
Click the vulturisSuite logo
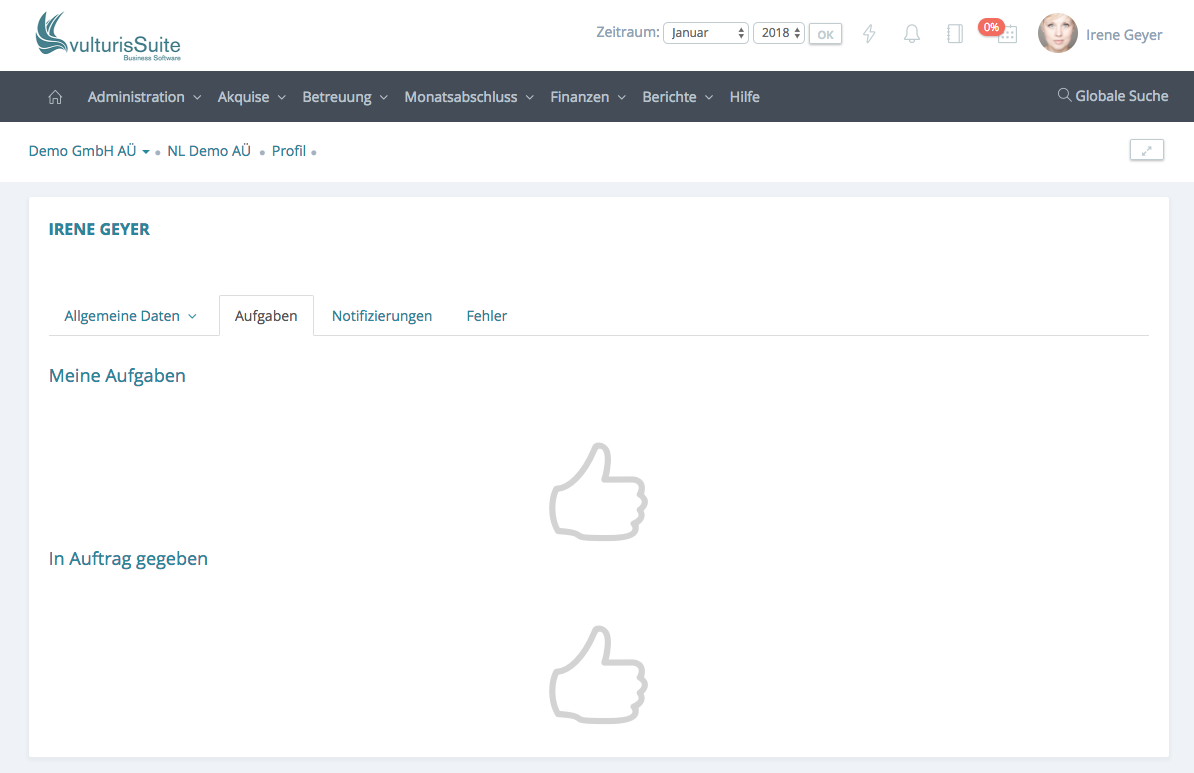[x=108, y=36]
